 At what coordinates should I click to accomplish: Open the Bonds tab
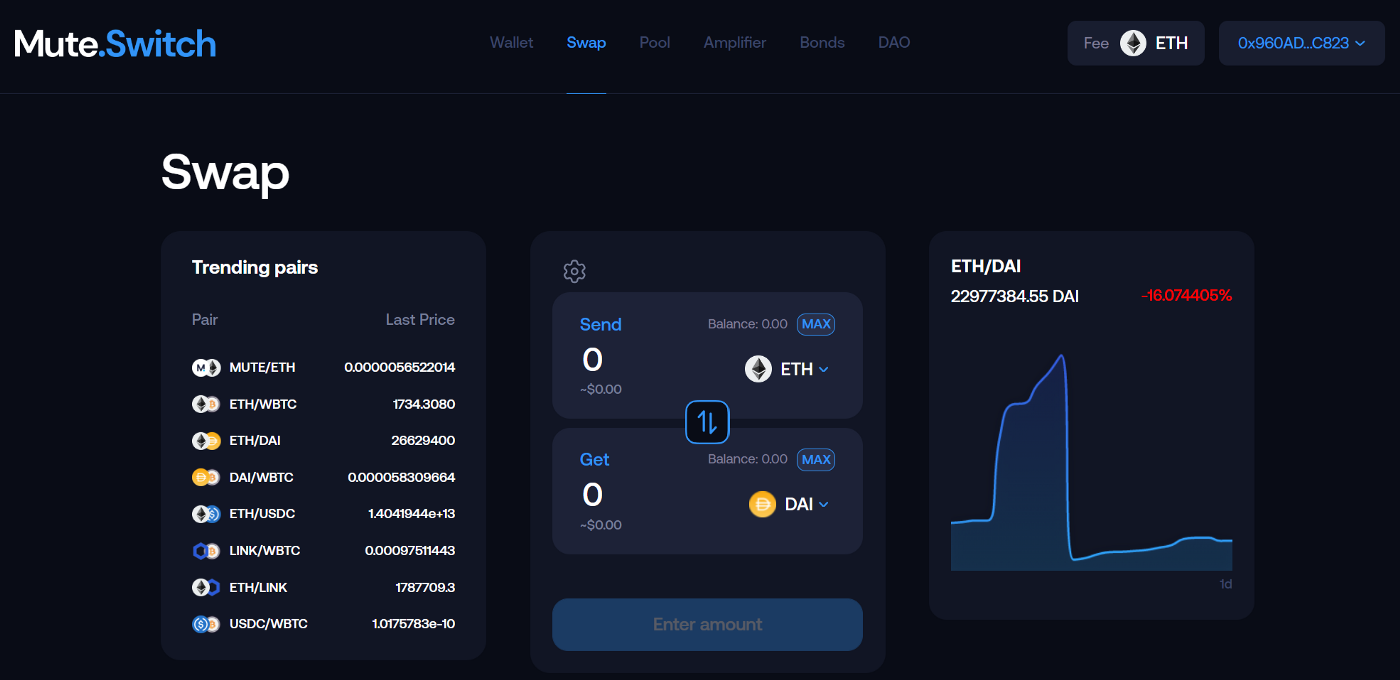coord(822,43)
